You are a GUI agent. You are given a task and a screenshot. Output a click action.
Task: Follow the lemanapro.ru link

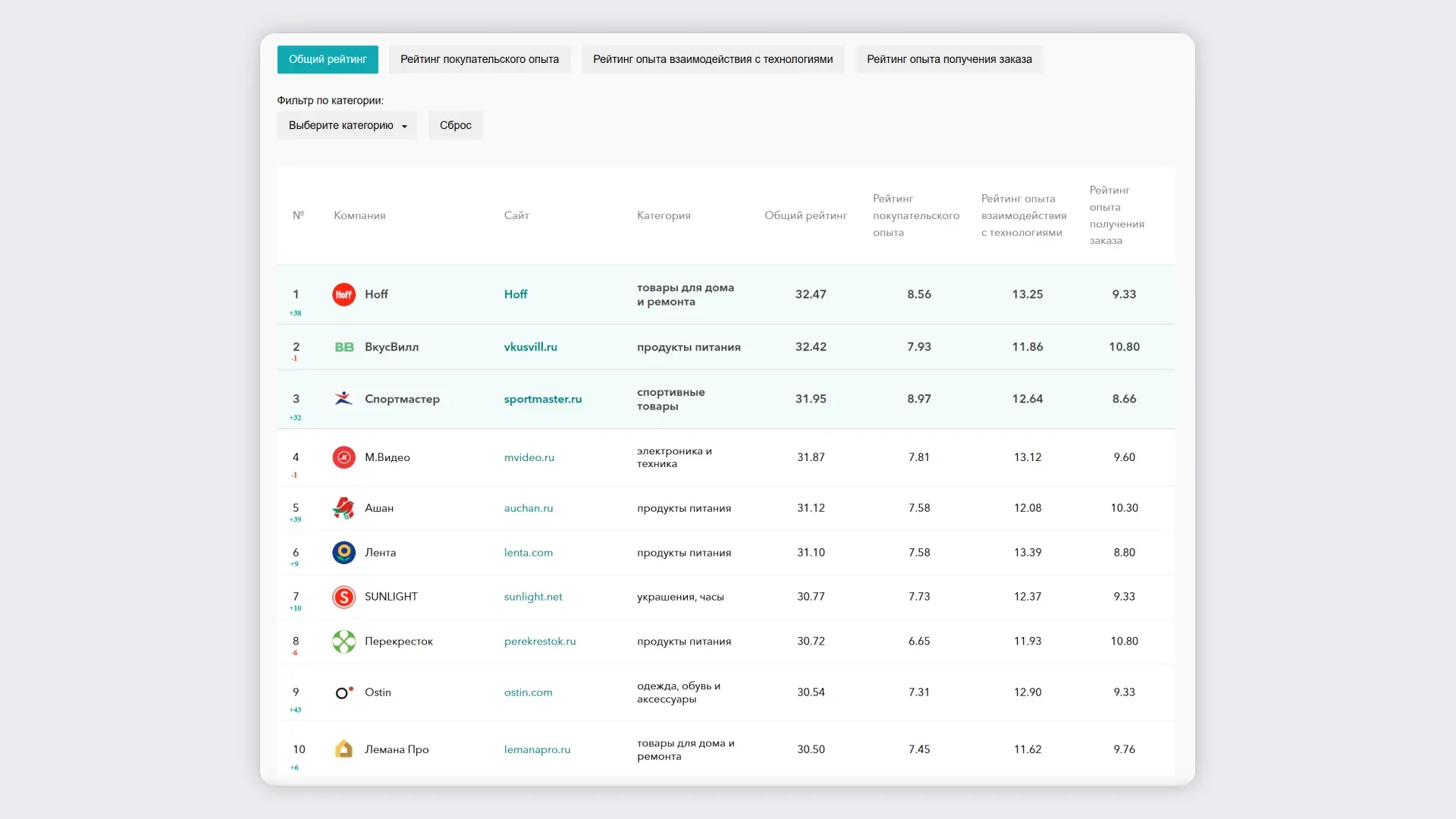(538, 749)
